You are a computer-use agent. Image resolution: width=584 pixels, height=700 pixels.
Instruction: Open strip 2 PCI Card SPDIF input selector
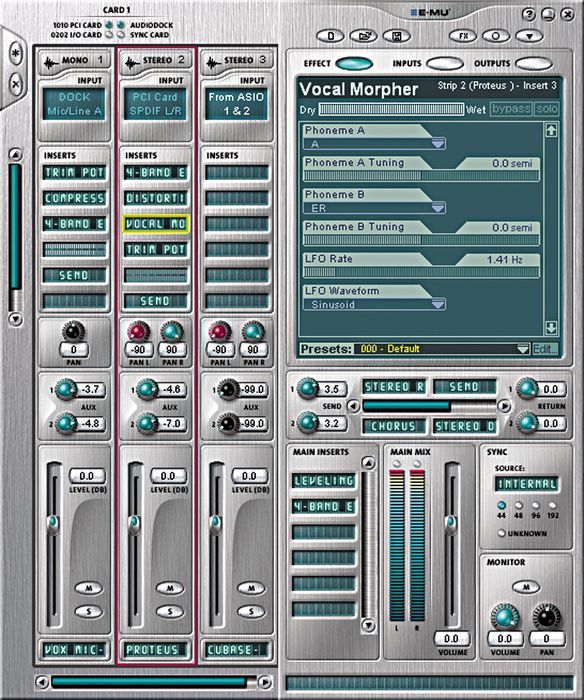(155, 104)
